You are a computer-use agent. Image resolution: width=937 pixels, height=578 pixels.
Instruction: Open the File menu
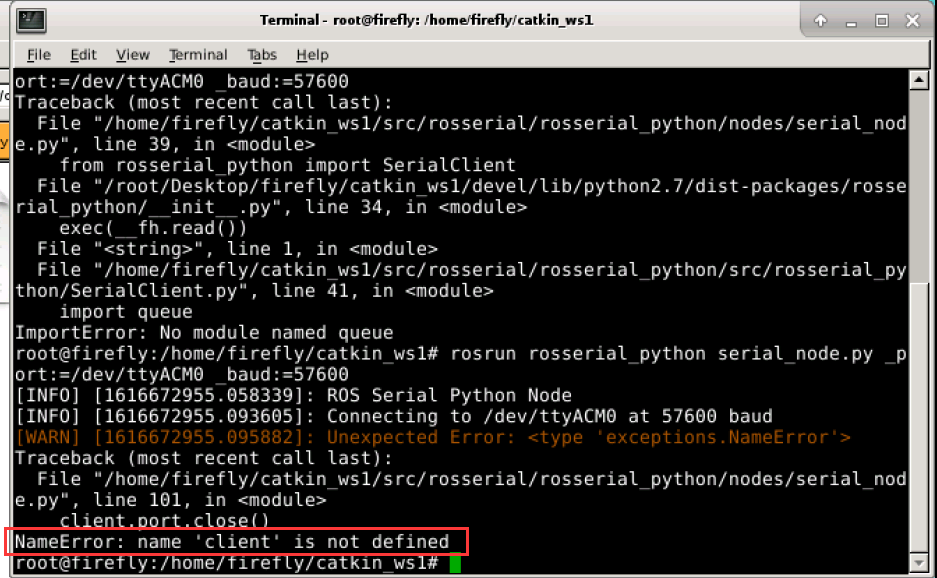click(x=37, y=55)
